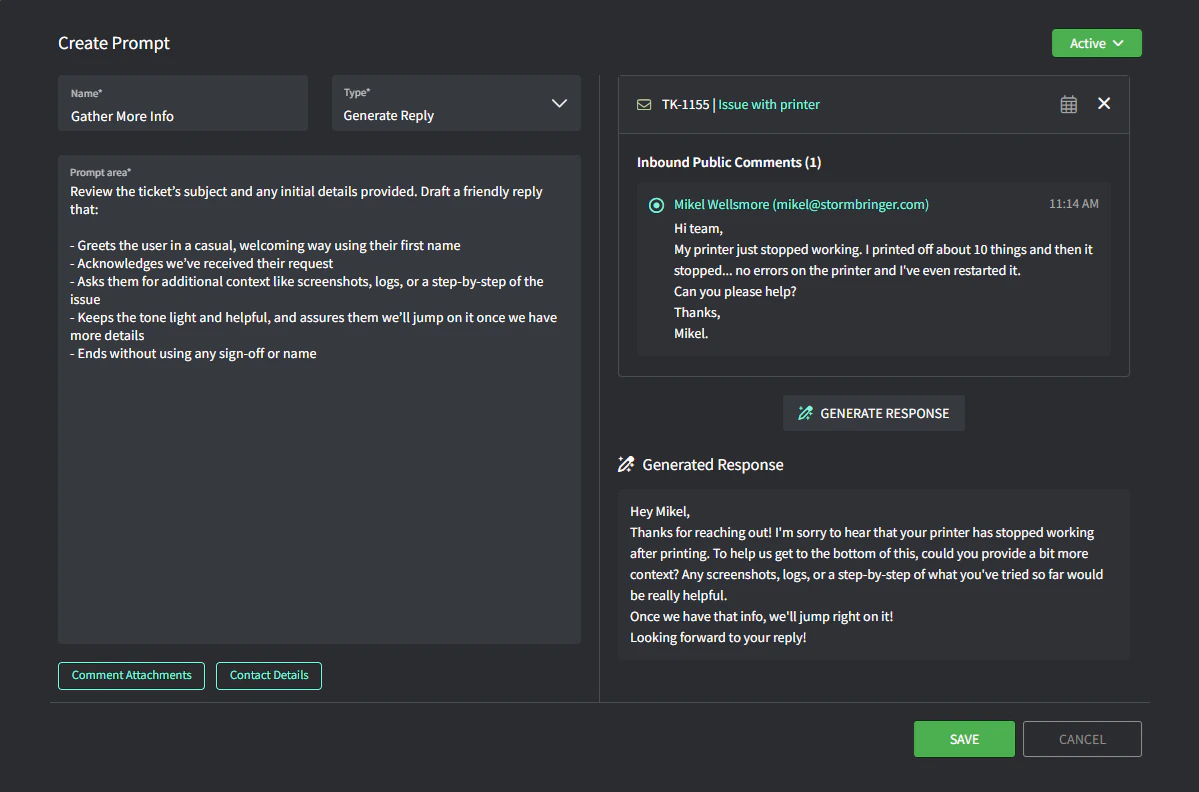Image resolution: width=1199 pixels, height=792 pixels.
Task: Open the Issue with printer ticket link
Action: click(769, 105)
